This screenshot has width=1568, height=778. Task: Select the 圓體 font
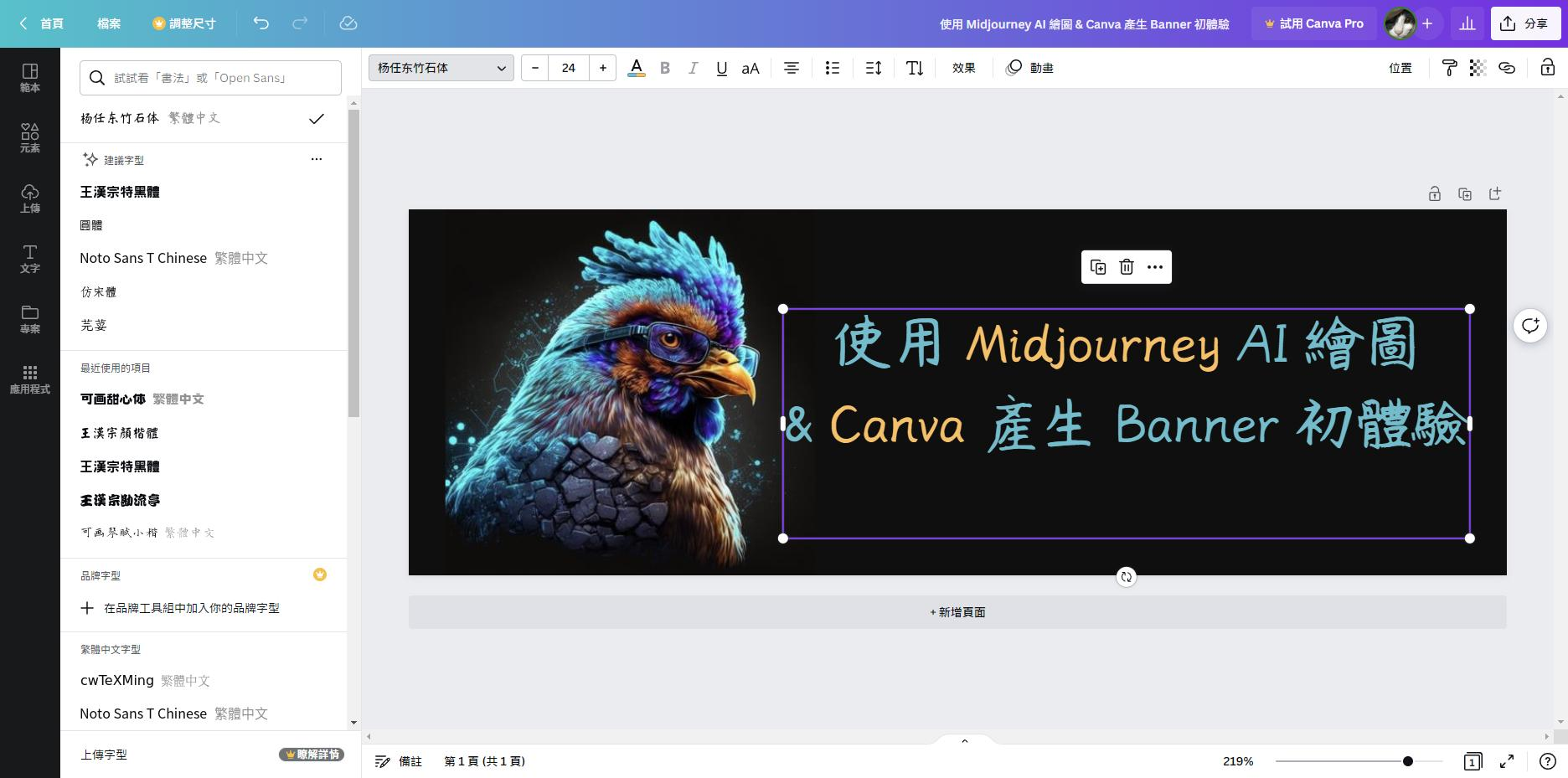pos(91,225)
